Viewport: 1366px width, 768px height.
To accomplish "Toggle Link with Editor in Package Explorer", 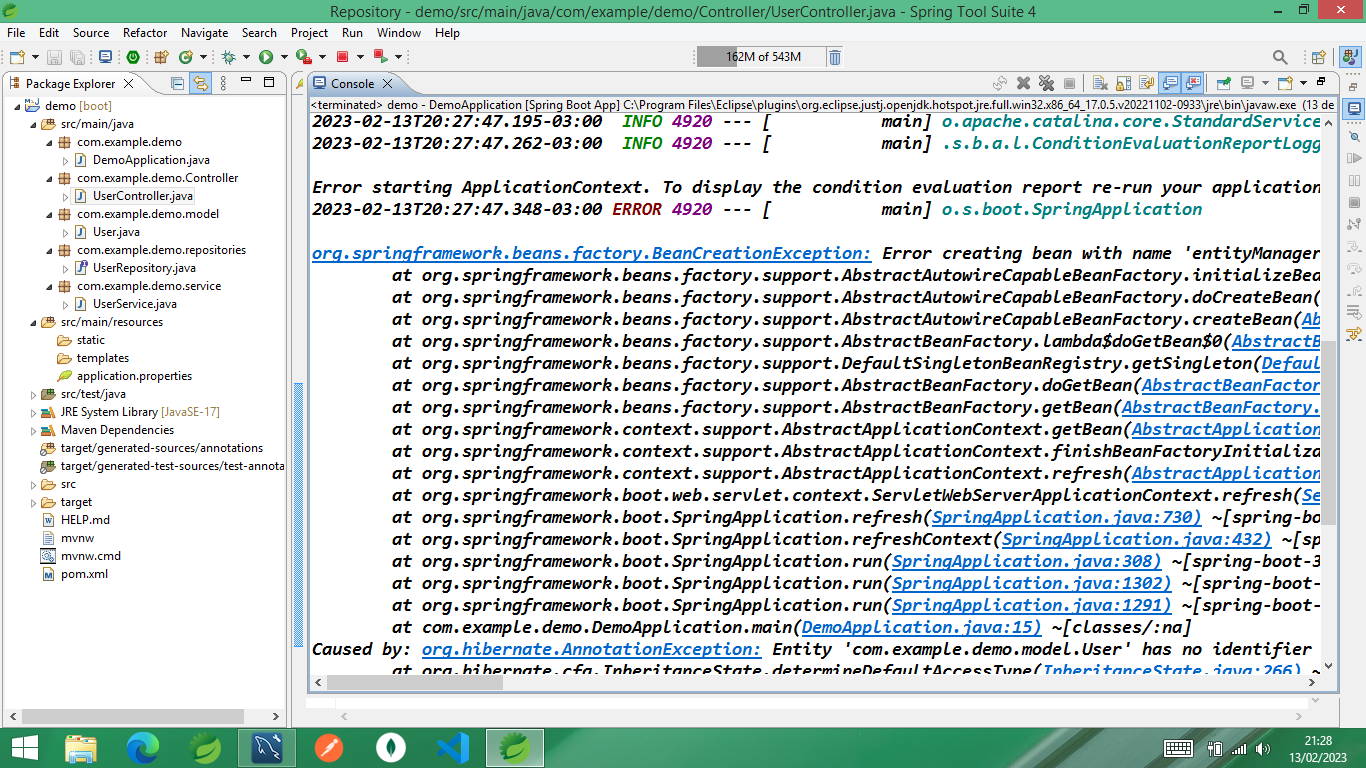I will [200, 84].
